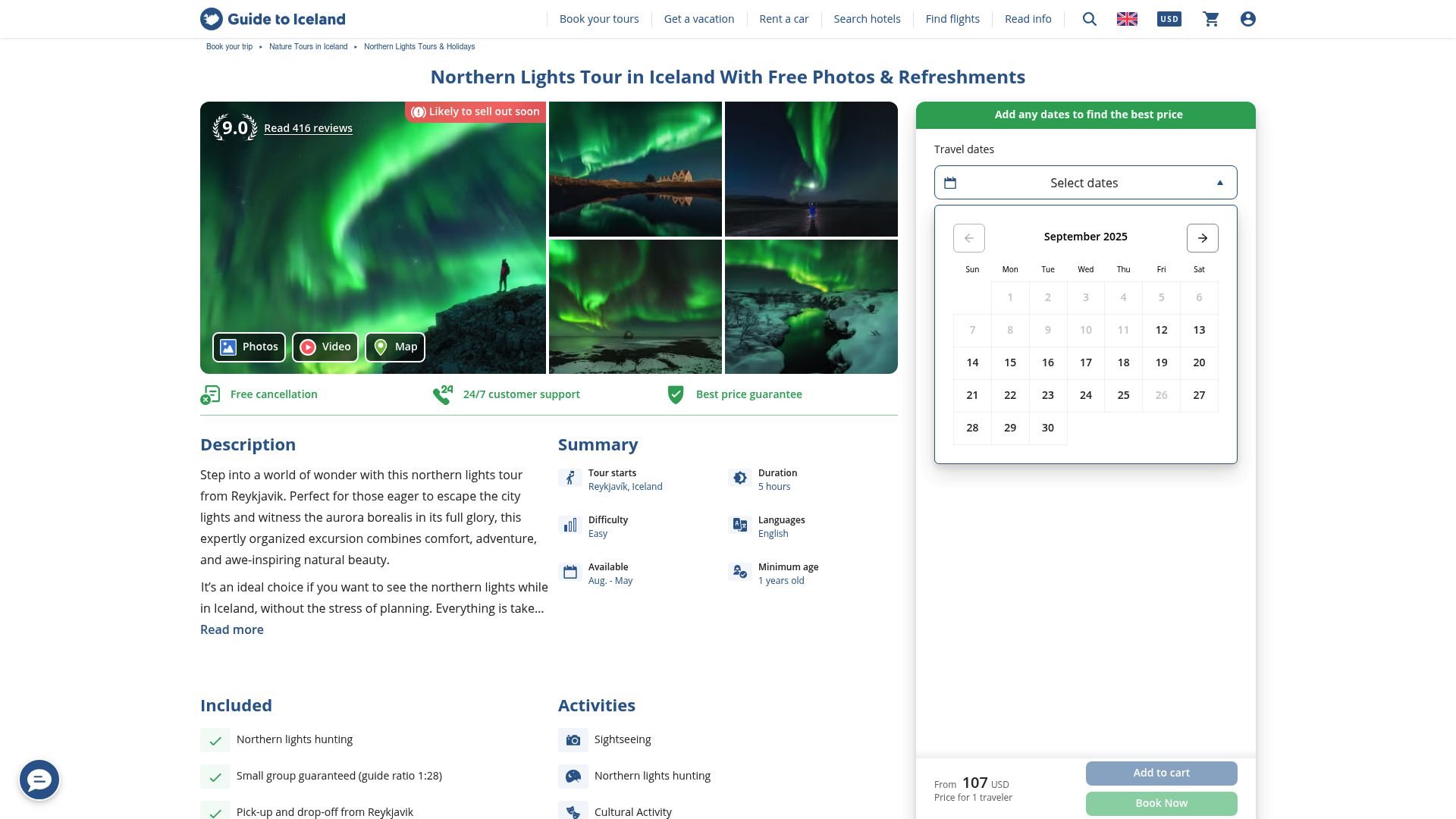Open the search magnifier icon

pos(1089,19)
